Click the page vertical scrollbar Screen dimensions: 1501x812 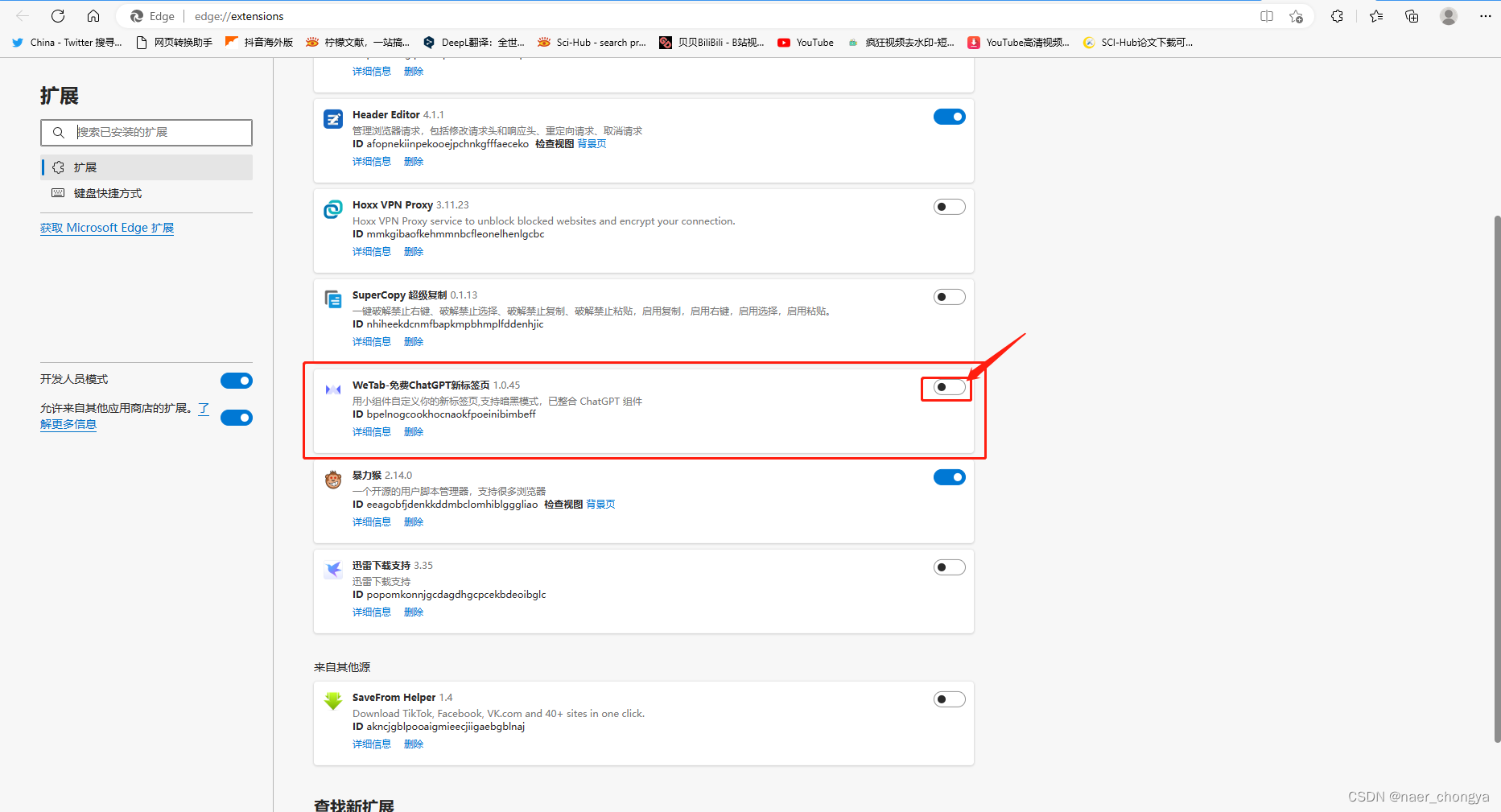(x=1496, y=479)
